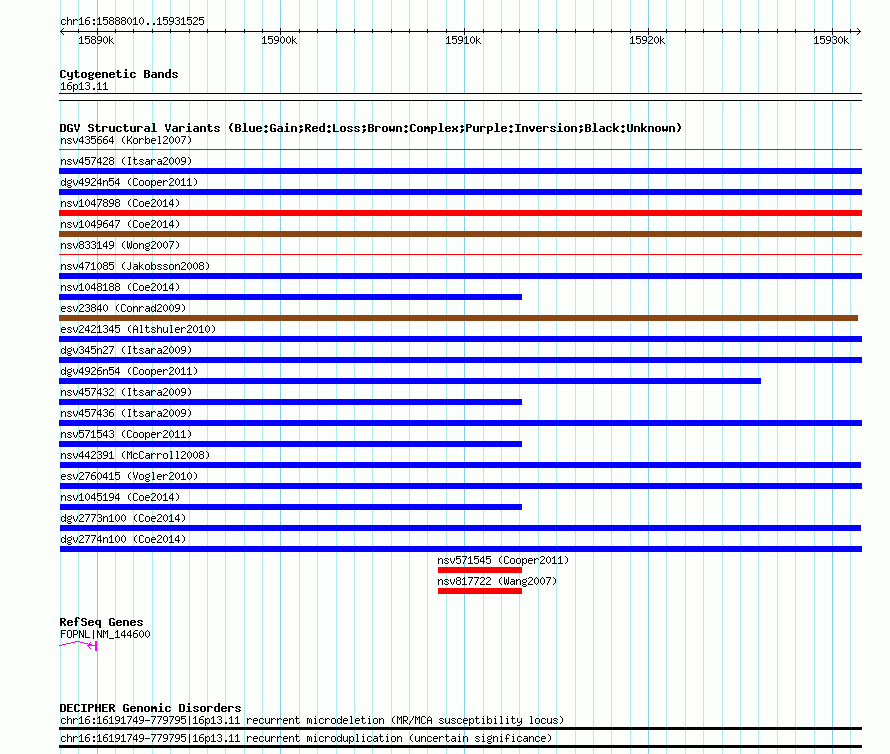This screenshot has width=890, height=754.
Task: Click the dgv2774n100 (Coe2014) label
Action: point(123,539)
